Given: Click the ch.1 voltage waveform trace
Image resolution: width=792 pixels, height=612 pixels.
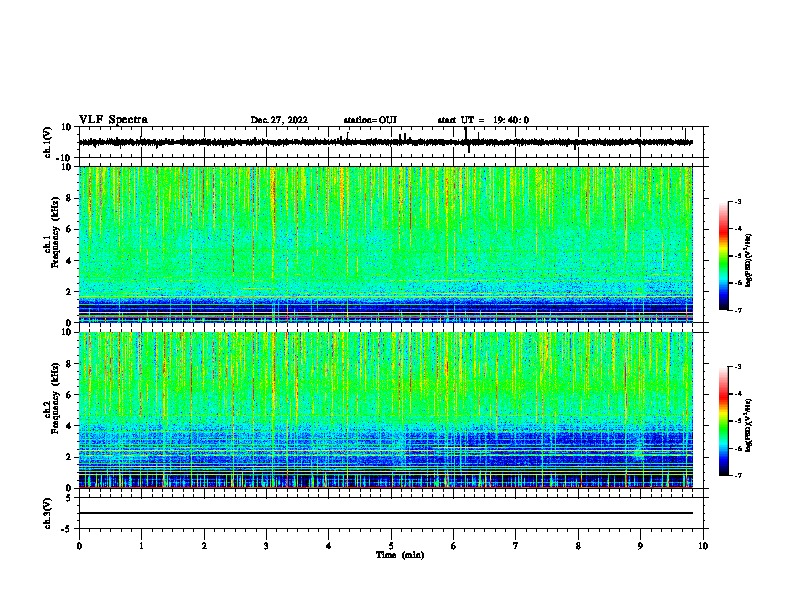Looking at the screenshot, I should pos(385,142).
